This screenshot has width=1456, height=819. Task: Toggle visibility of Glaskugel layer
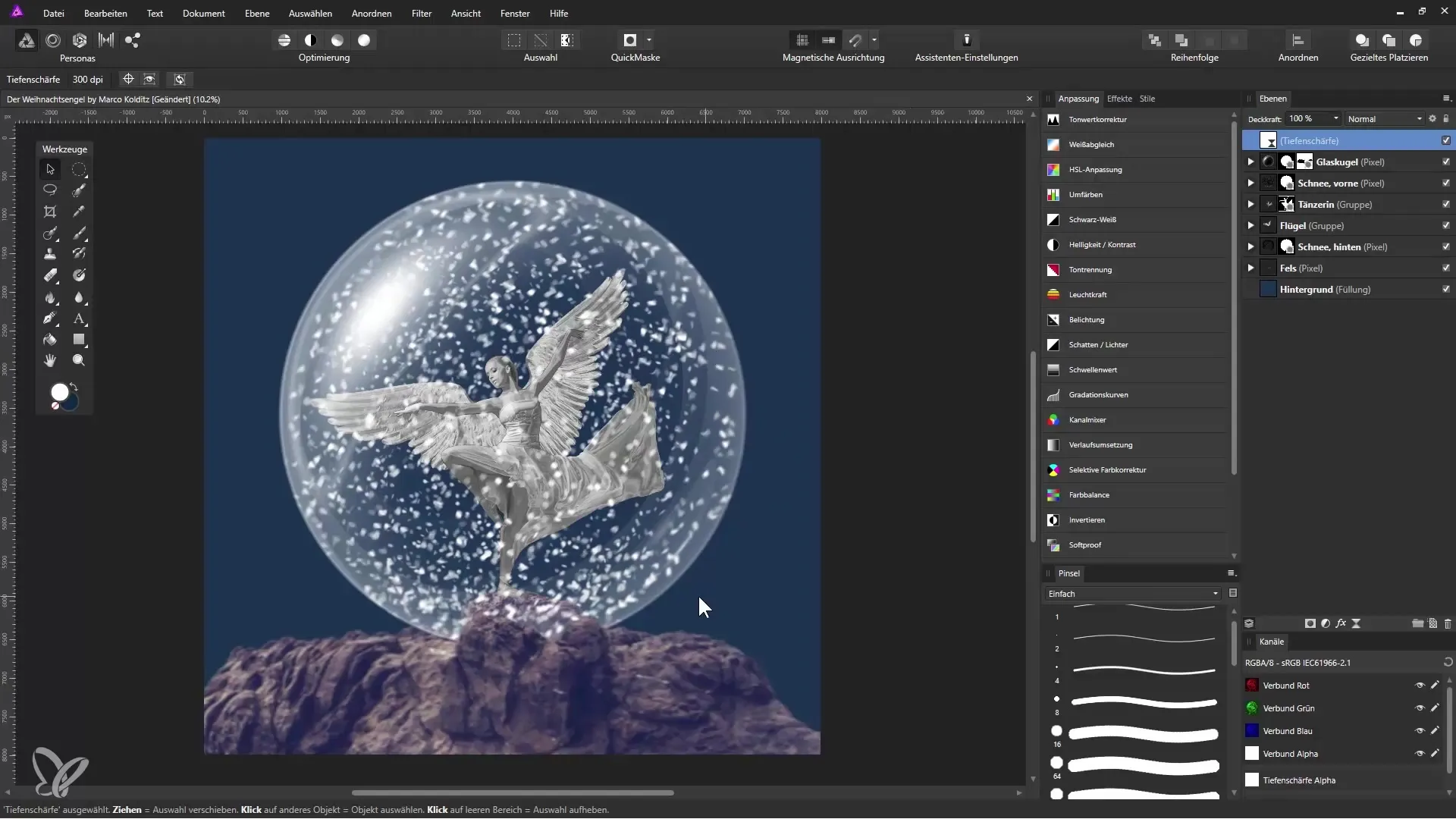(1446, 162)
